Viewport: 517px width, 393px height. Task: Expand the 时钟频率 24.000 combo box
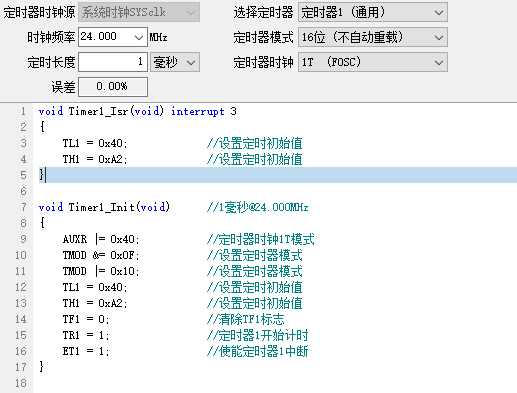(x=139, y=37)
